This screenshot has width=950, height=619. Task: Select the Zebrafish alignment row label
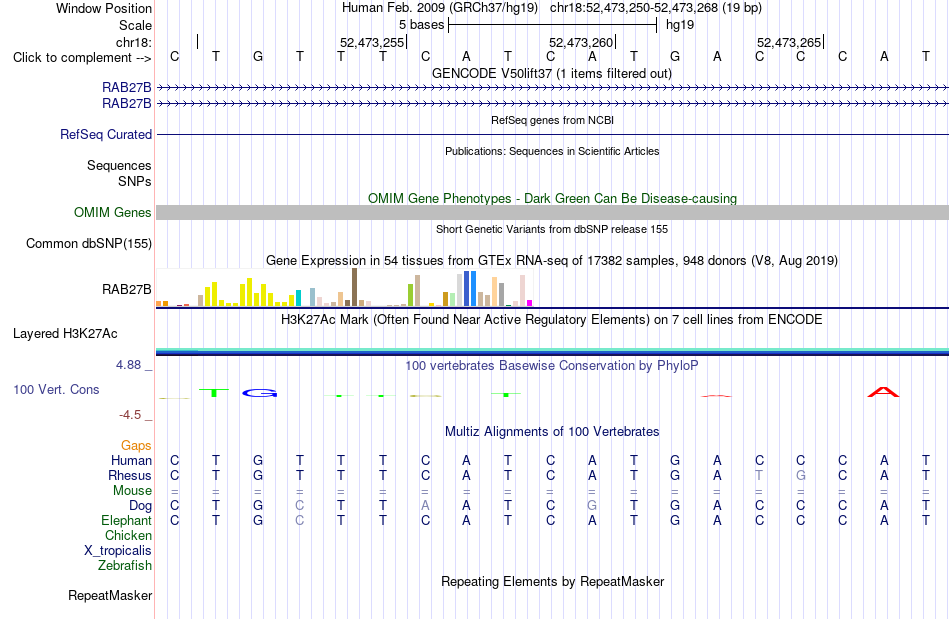click(x=125, y=565)
